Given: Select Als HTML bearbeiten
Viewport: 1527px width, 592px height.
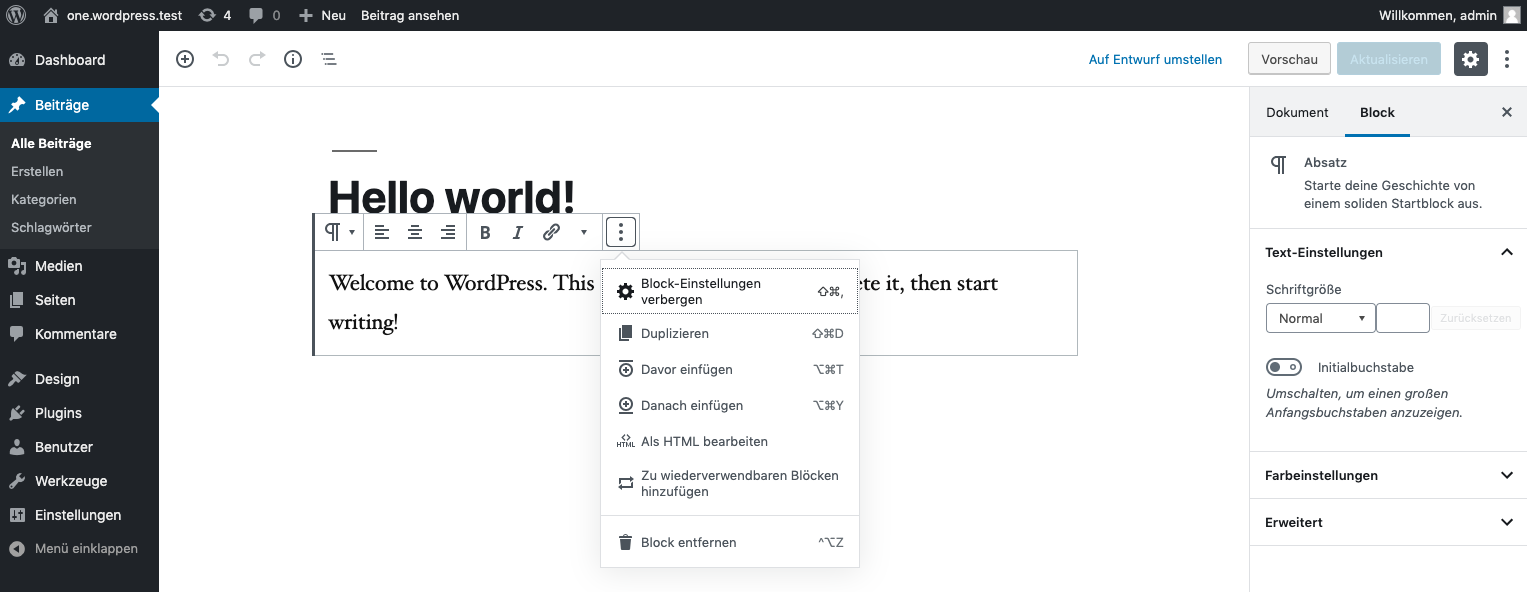Looking at the screenshot, I should click(x=730, y=441).
